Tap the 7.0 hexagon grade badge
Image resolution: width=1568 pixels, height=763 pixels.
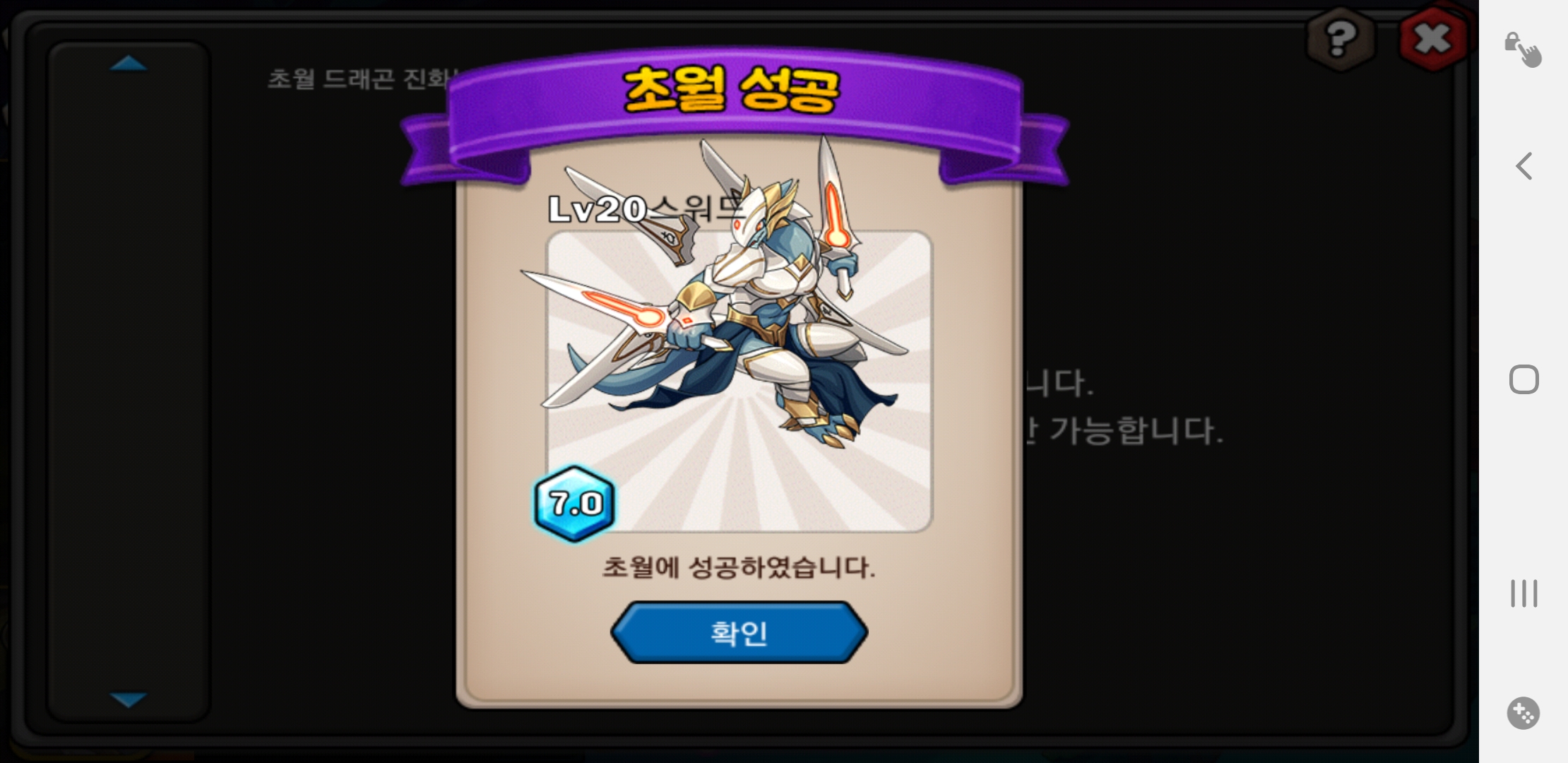pyautogui.click(x=575, y=504)
